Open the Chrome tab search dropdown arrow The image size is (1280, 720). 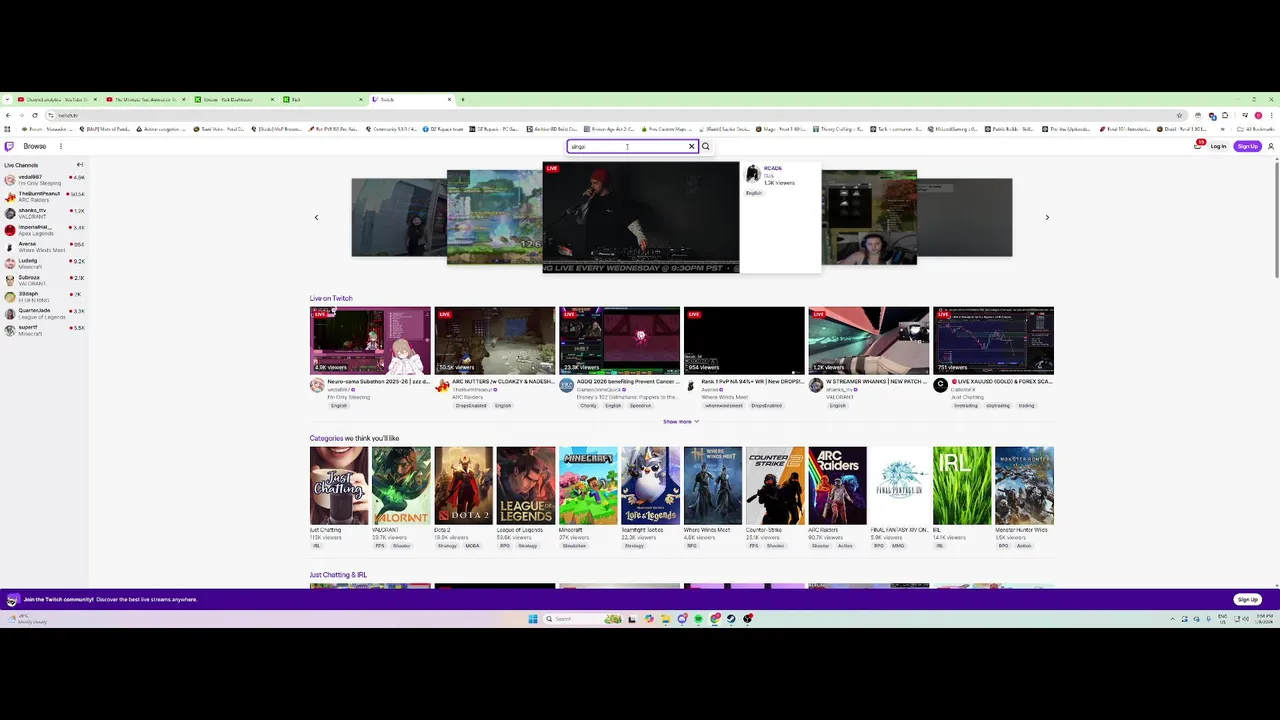click(x=7, y=99)
